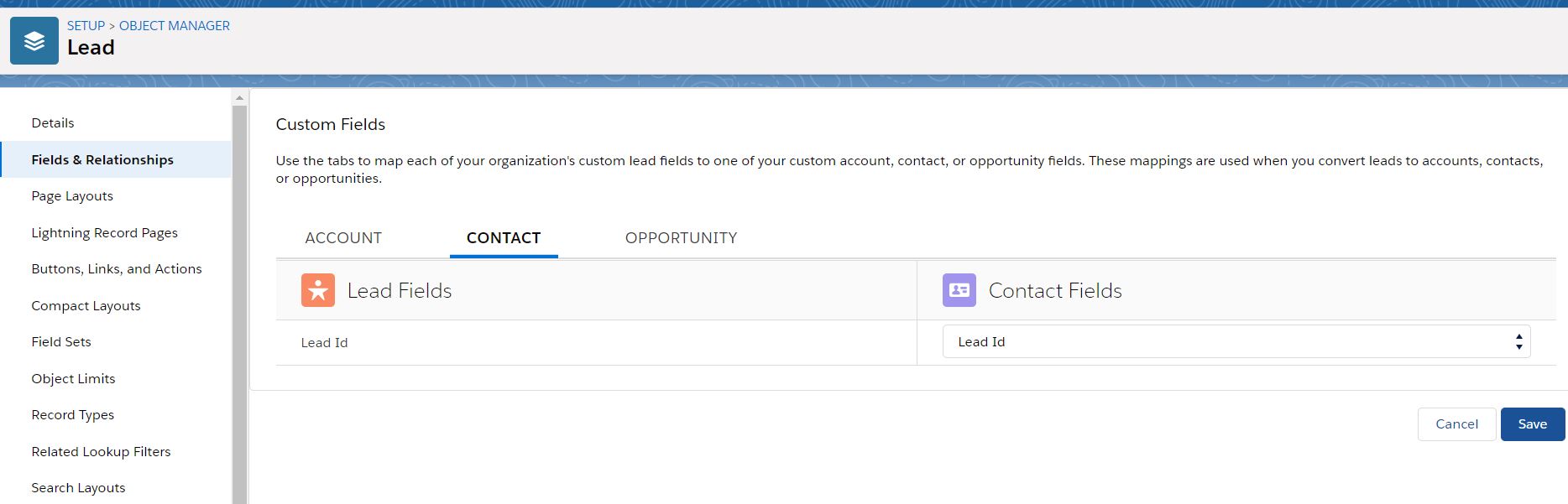The height and width of the screenshot is (504, 1568).
Task: Open Lightning Record Pages section
Action: click(x=104, y=233)
